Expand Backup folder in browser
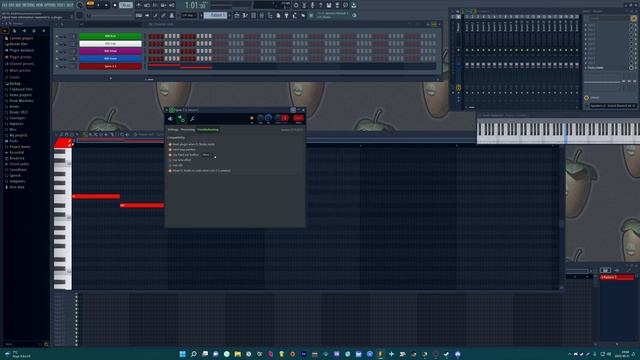This screenshot has height=360, width=640. [15, 84]
